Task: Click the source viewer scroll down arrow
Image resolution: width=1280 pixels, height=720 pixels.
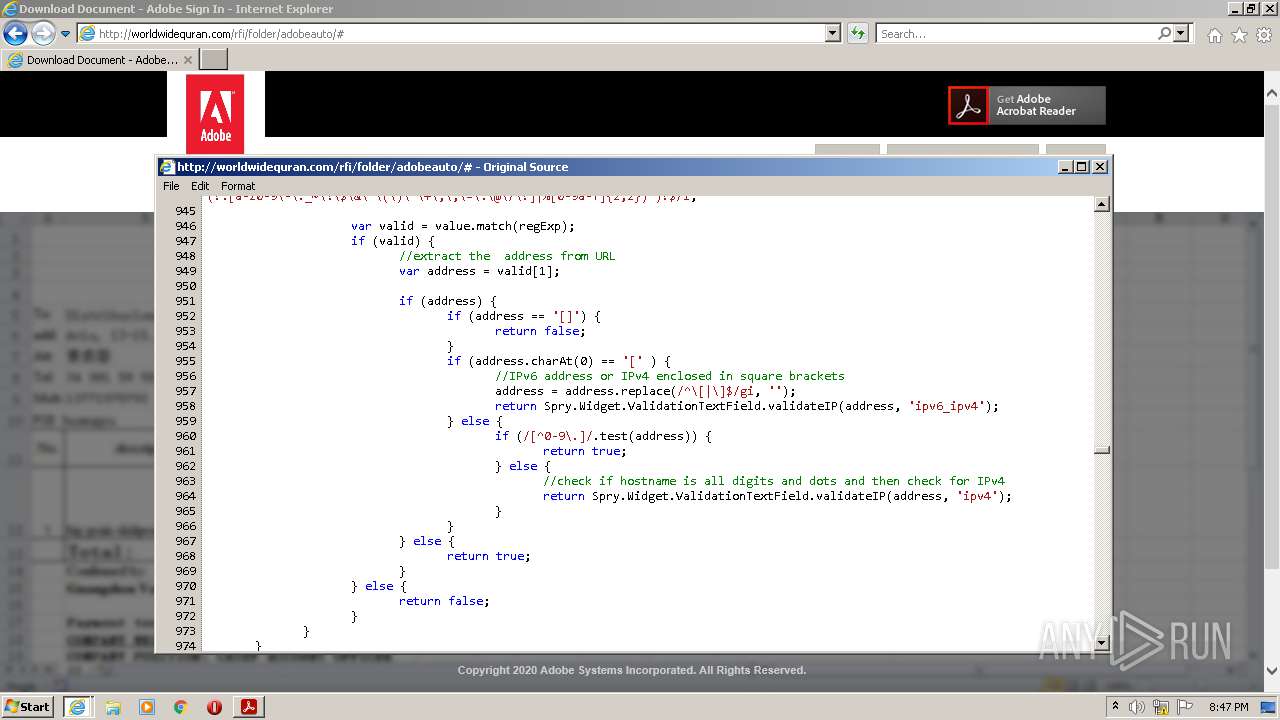Action: point(1102,642)
